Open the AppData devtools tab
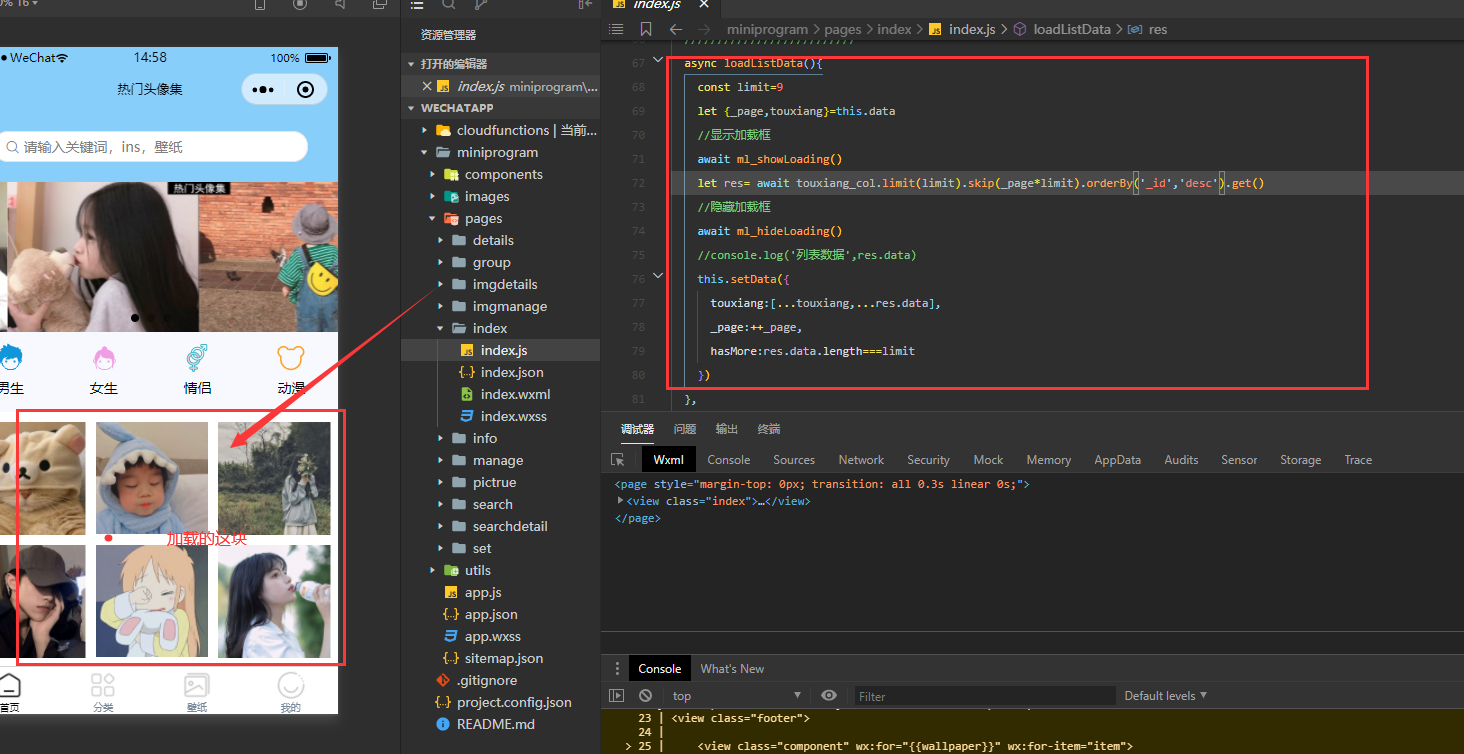This screenshot has height=754, width=1464. pyautogui.click(x=1117, y=460)
